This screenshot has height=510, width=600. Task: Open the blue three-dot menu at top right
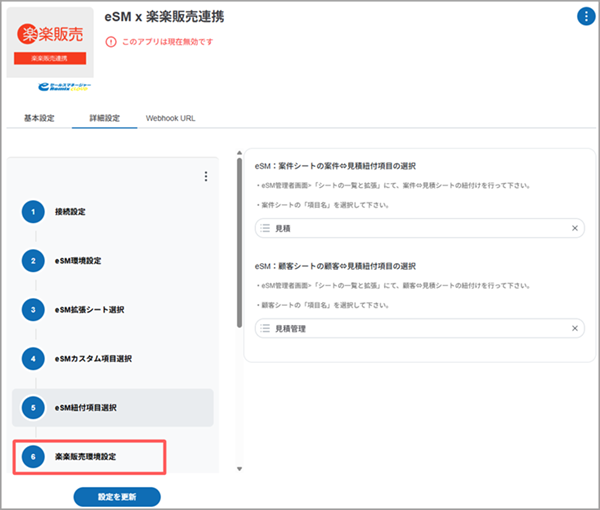(585, 16)
